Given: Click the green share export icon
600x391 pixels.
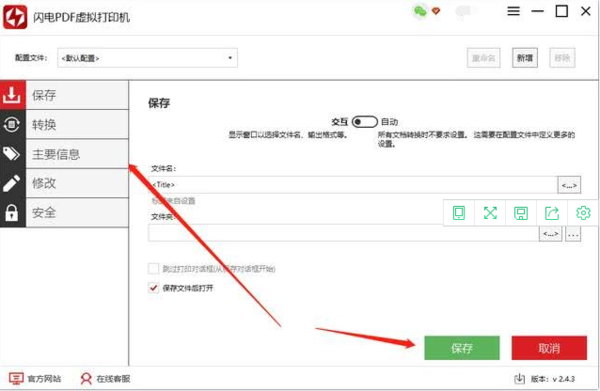Looking at the screenshot, I should coord(552,213).
